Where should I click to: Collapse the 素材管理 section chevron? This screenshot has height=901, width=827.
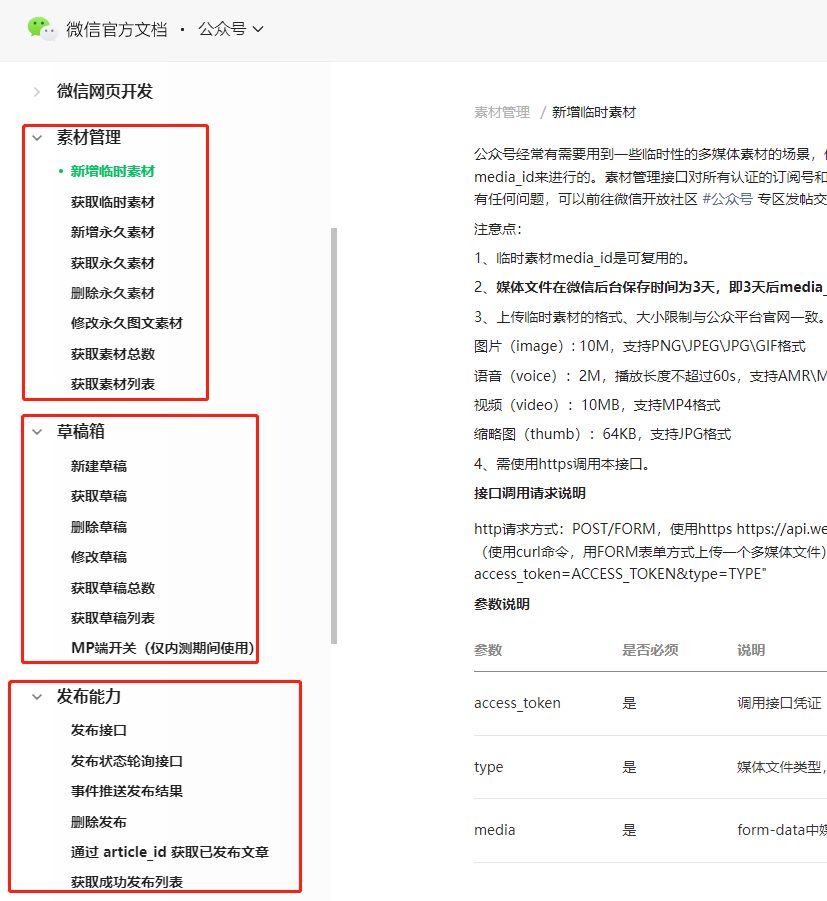point(37,138)
